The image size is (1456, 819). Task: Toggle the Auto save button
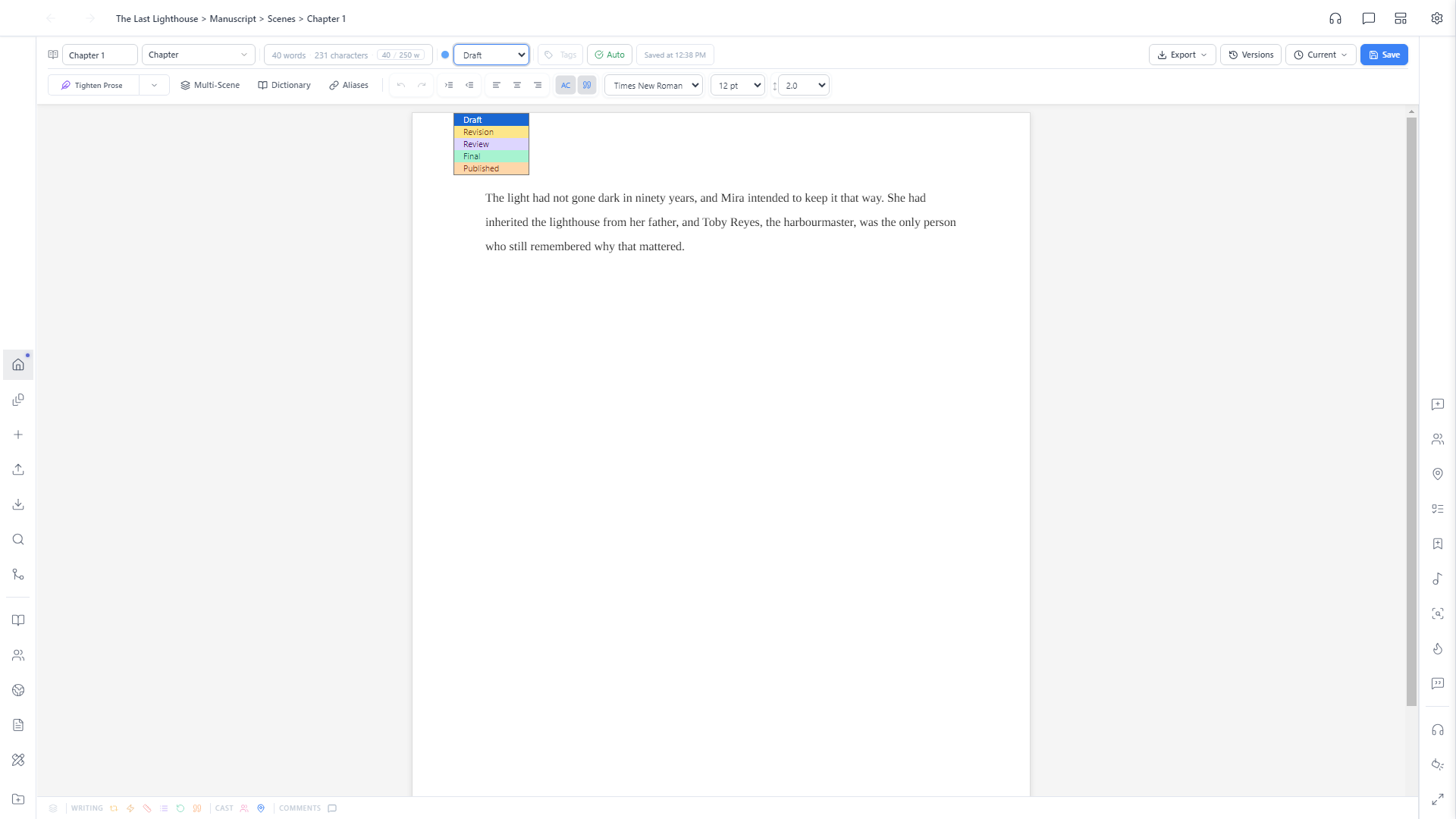pyautogui.click(x=610, y=55)
